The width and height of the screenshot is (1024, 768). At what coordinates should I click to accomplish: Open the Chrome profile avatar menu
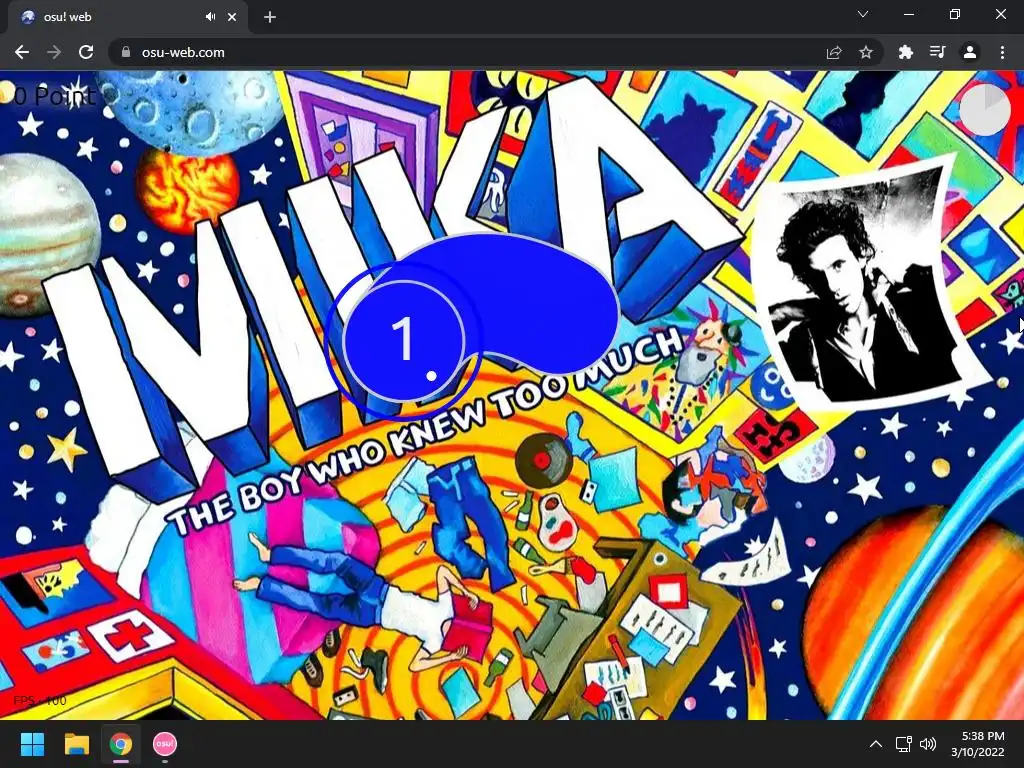[x=970, y=52]
